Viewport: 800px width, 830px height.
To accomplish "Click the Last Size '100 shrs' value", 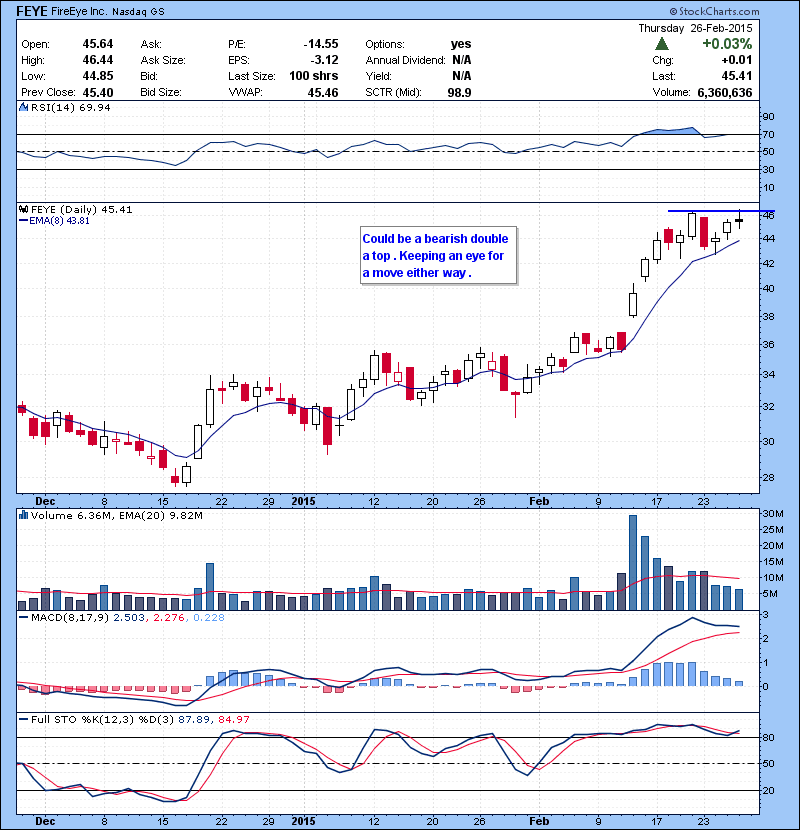I will [313, 76].
